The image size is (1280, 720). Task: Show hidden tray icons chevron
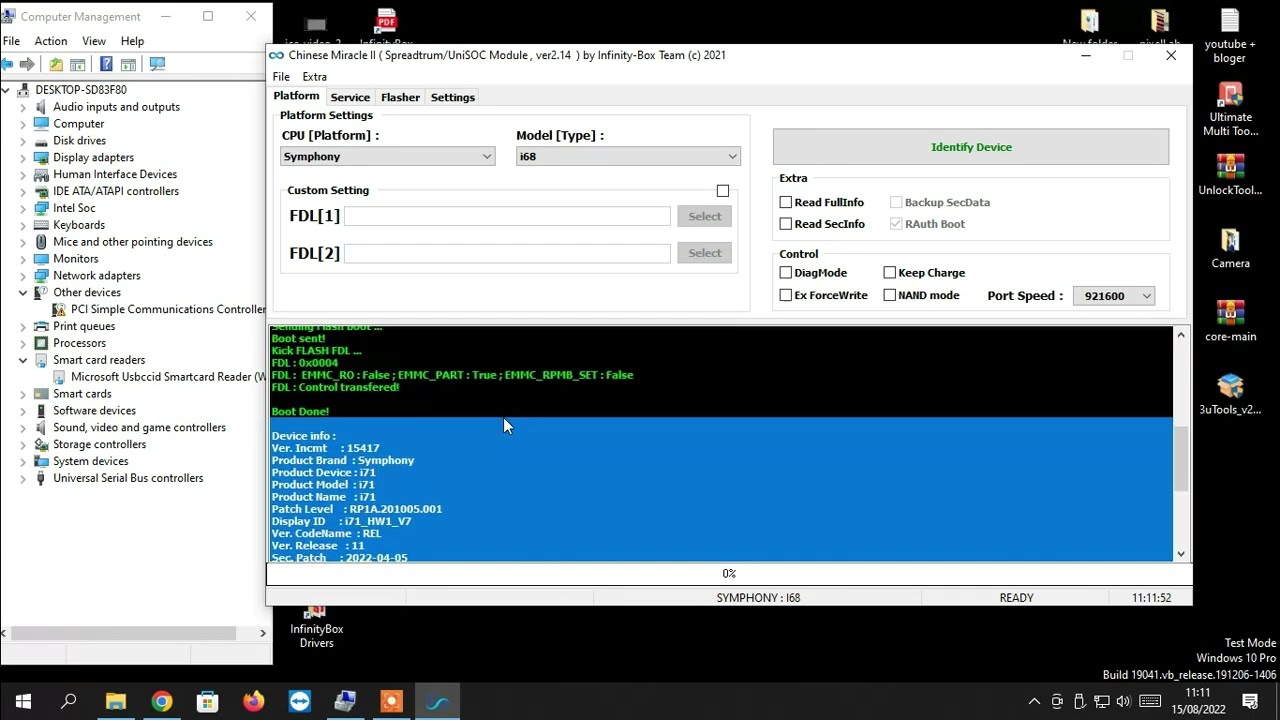[x=1034, y=701]
